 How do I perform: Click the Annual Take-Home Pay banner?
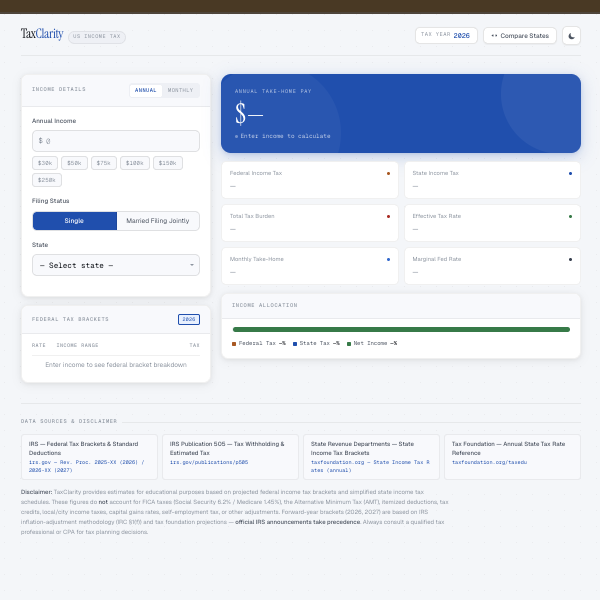pyautogui.click(x=401, y=114)
